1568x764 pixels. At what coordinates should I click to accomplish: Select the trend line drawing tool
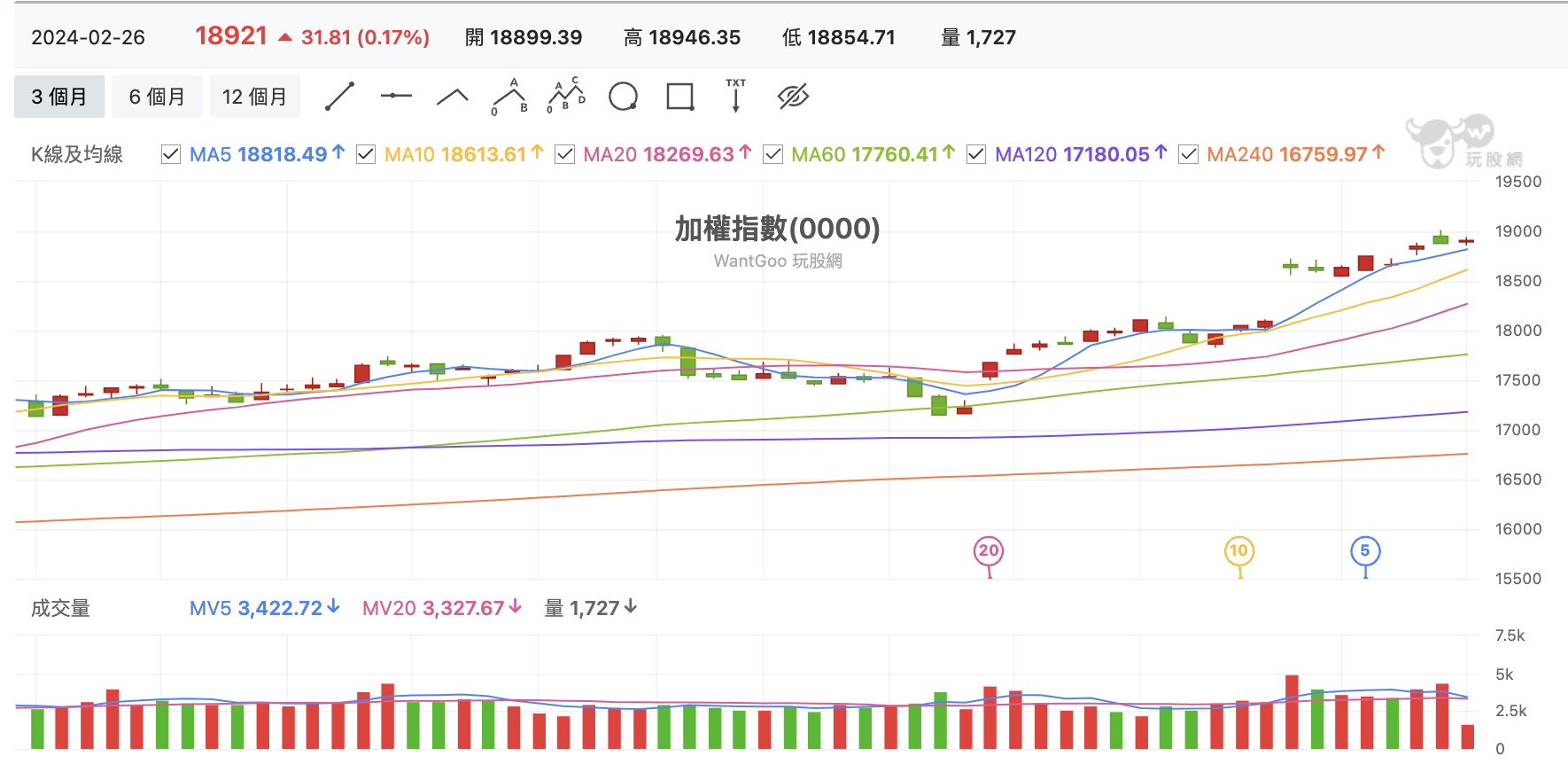(339, 97)
